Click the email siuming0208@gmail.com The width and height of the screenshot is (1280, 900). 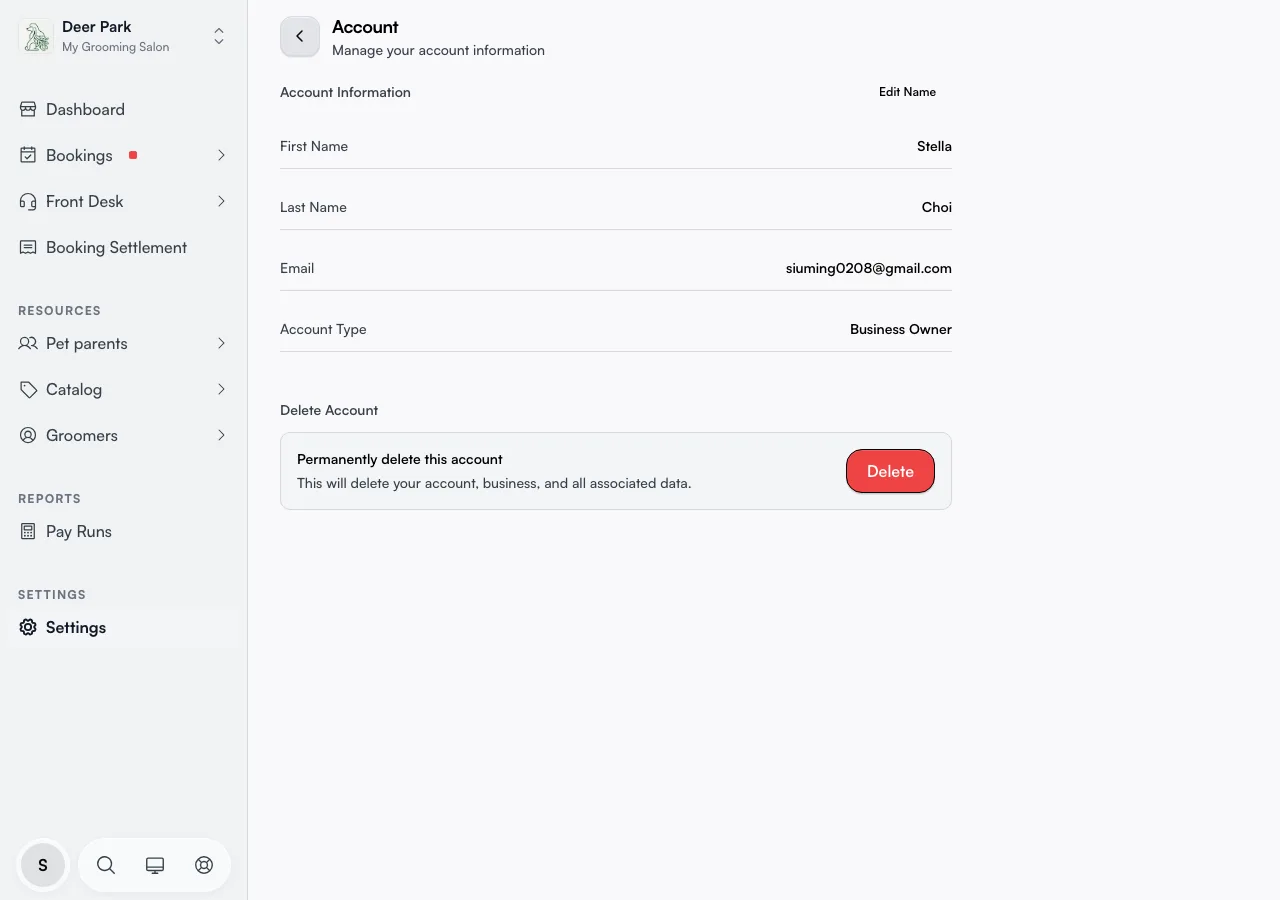(869, 268)
